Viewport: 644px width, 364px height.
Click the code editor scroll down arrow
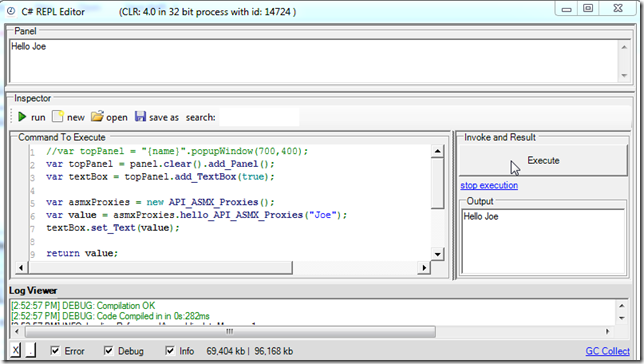coord(438,254)
